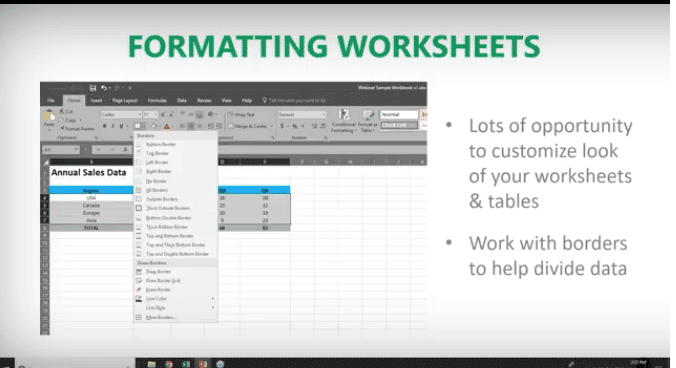The height and width of the screenshot is (368, 676).
Task: Click the red Font Color letter A
Action: click(x=166, y=126)
